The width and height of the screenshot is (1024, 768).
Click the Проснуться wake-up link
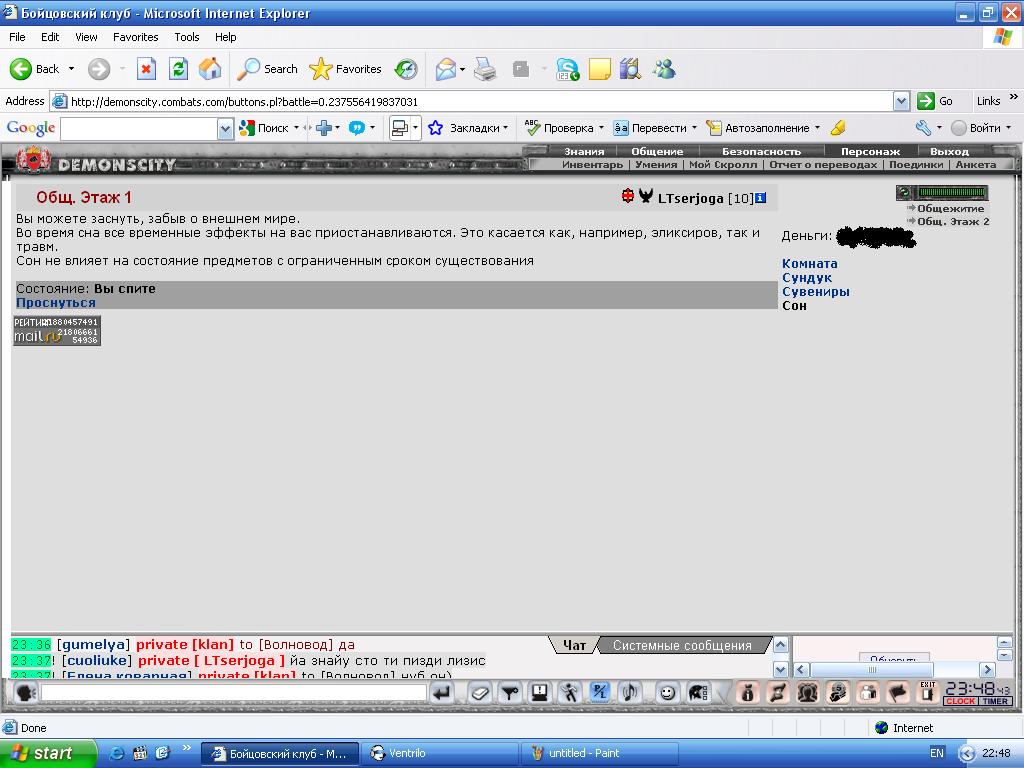click(56, 302)
